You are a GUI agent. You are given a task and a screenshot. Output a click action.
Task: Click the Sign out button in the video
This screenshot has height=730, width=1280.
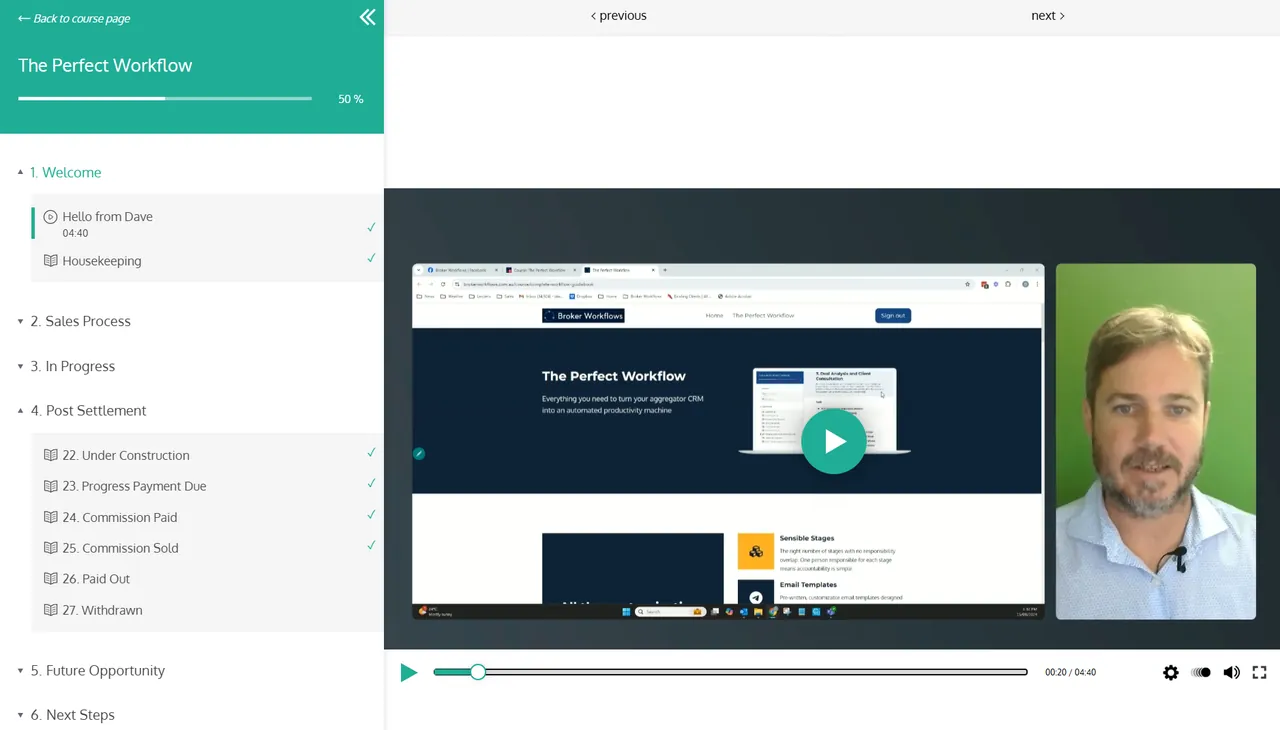click(x=893, y=315)
